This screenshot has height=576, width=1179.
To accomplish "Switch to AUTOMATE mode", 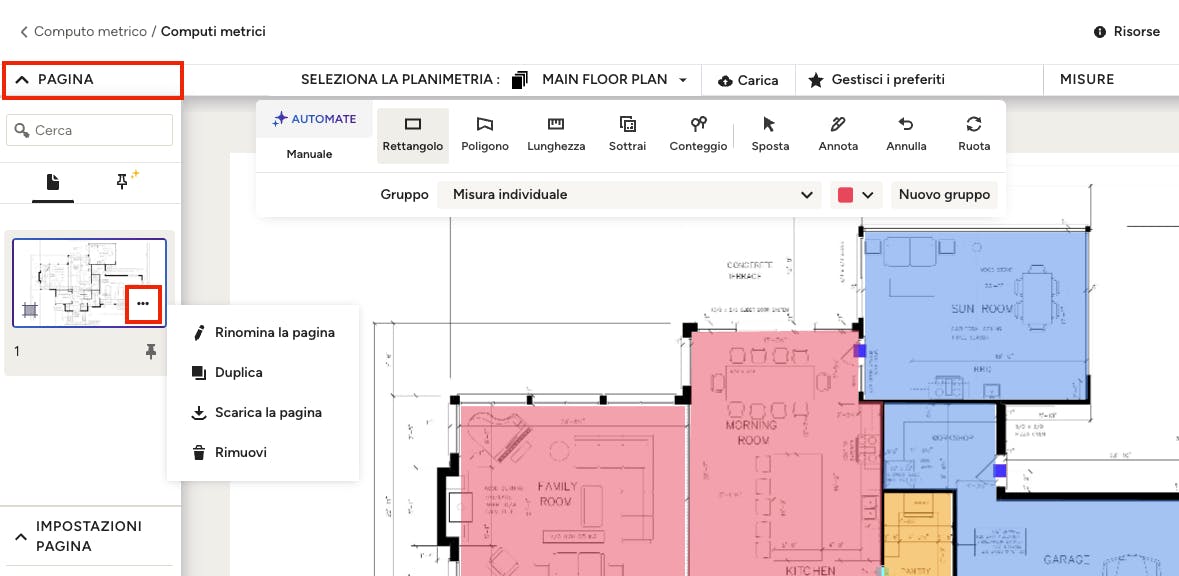I will pyautogui.click(x=314, y=119).
